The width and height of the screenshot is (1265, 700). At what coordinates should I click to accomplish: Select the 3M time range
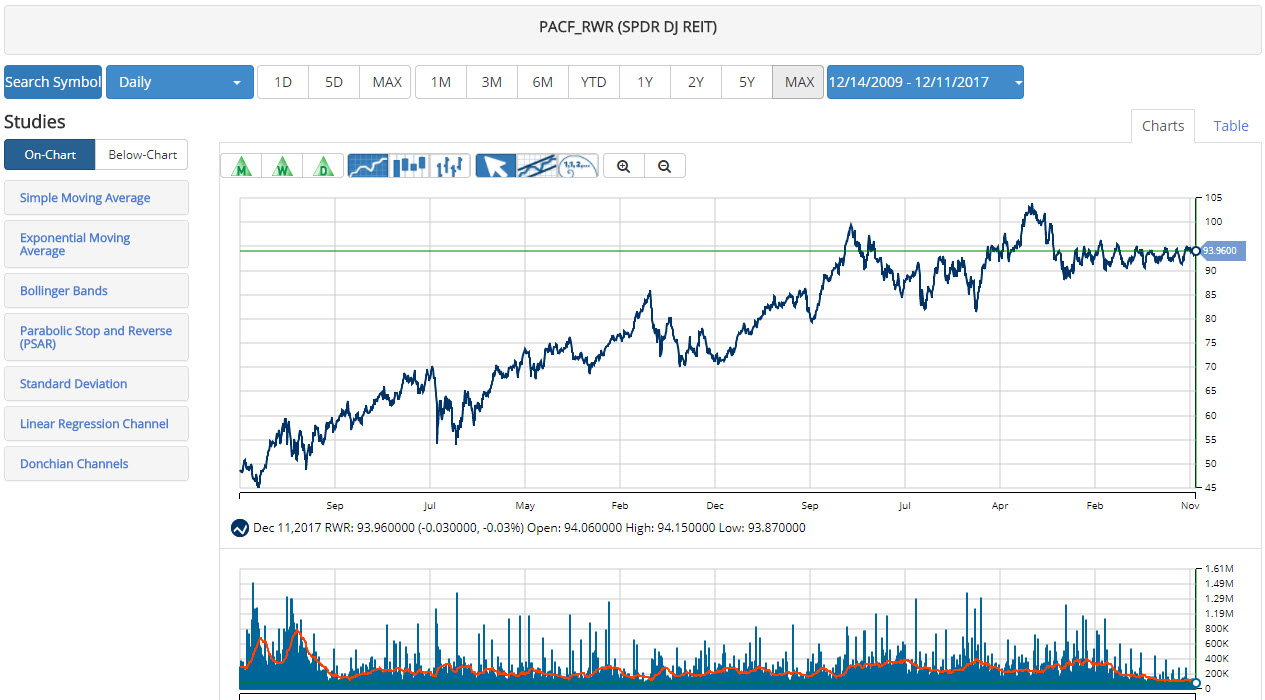(492, 82)
